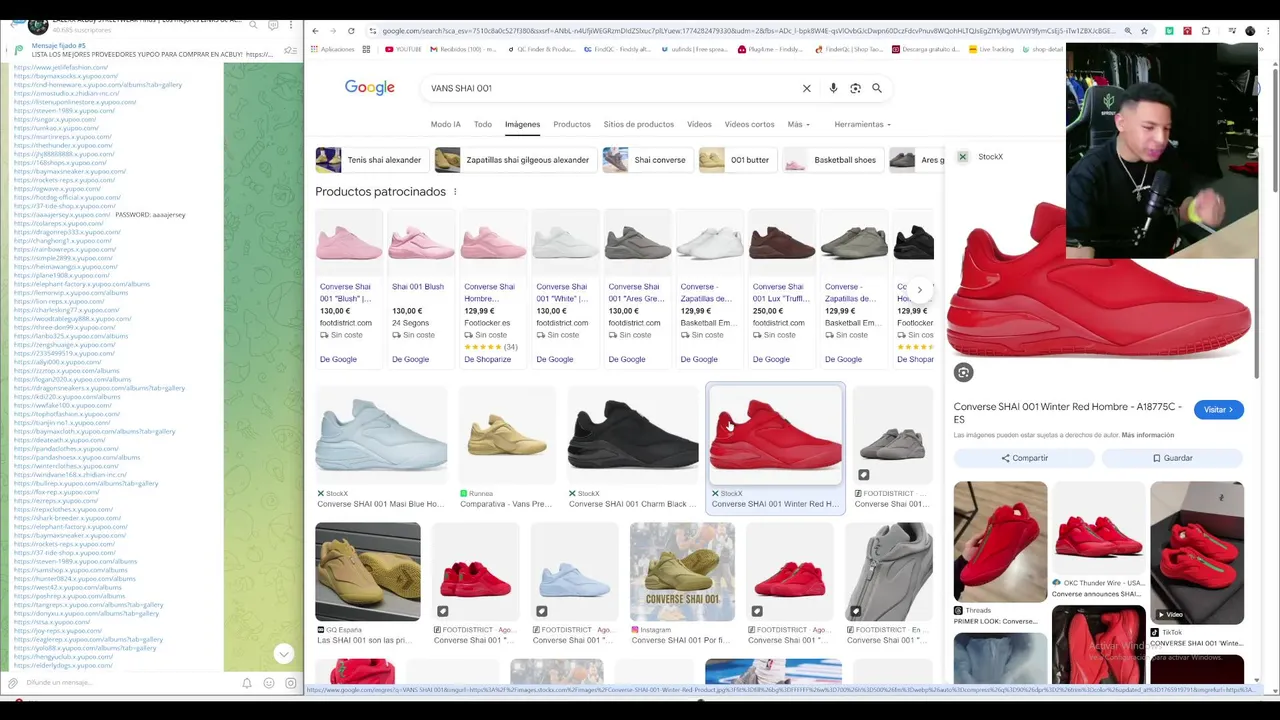Click the Lens icon on red shoe preview
1280x720 pixels.
coord(963,372)
